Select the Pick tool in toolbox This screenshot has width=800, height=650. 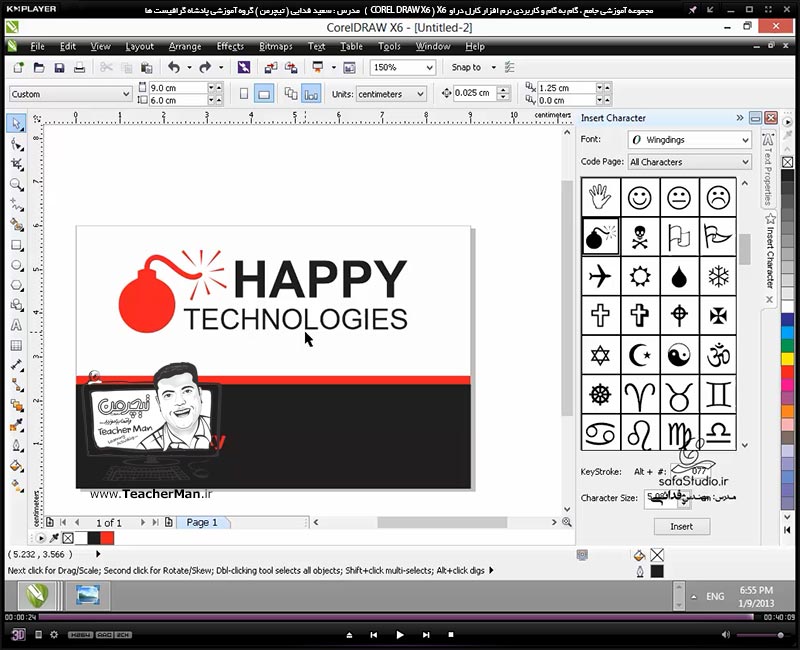pyautogui.click(x=16, y=123)
